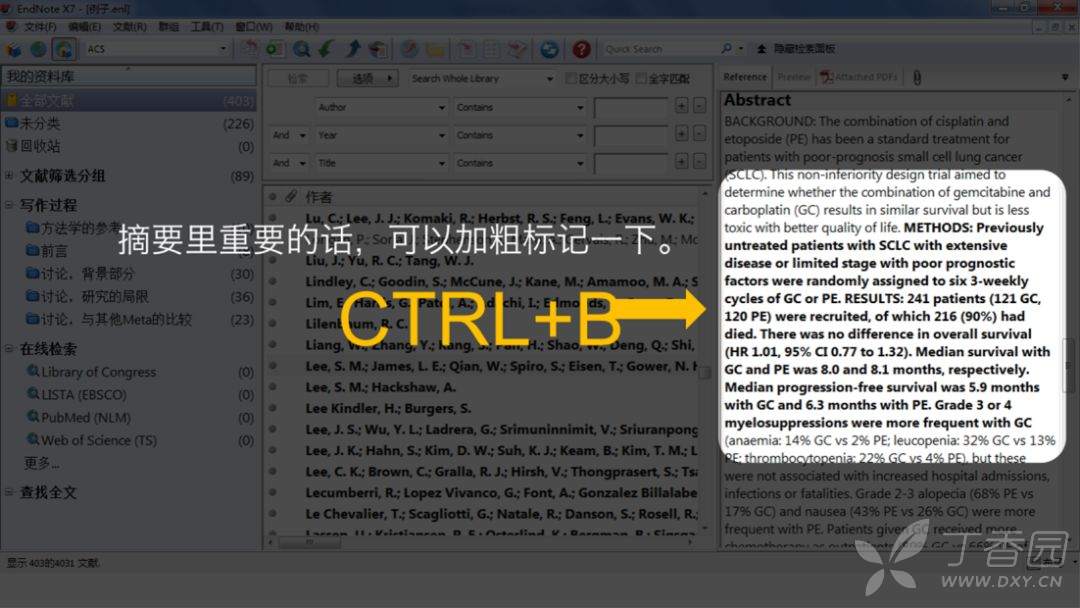Open Help via the red question-mark icon
Viewport: 1080px width, 608px height.
(x=581, y=49)
